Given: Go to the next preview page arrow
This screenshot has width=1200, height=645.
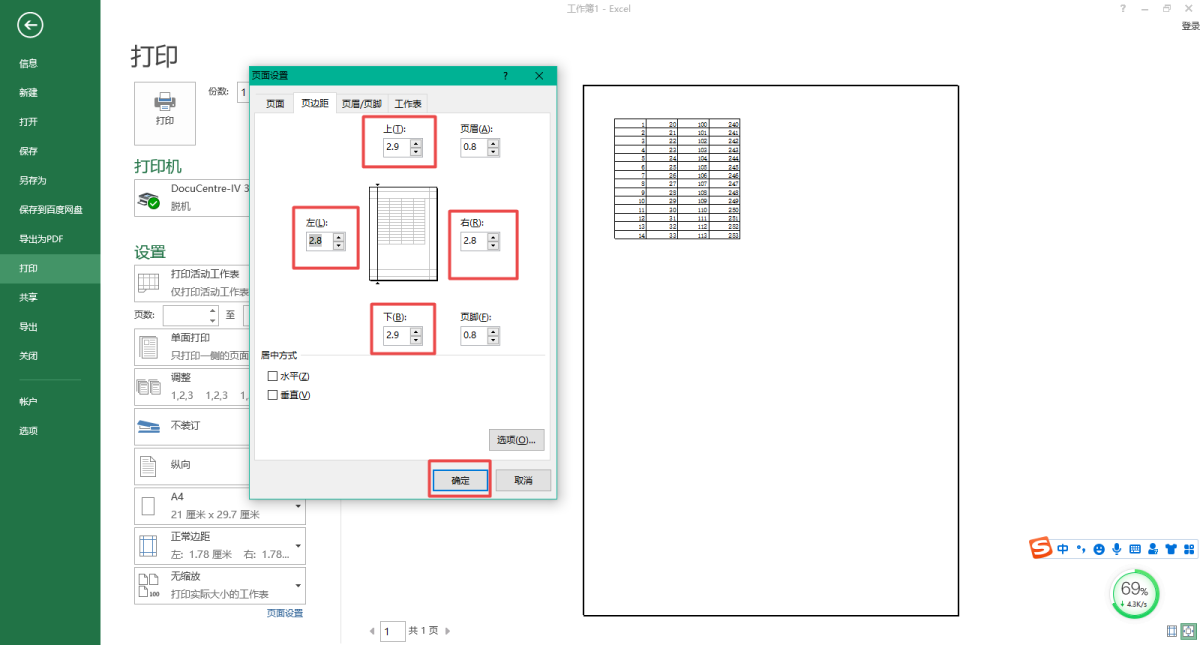Looking at the screenshot, I should tap(448, 631).
